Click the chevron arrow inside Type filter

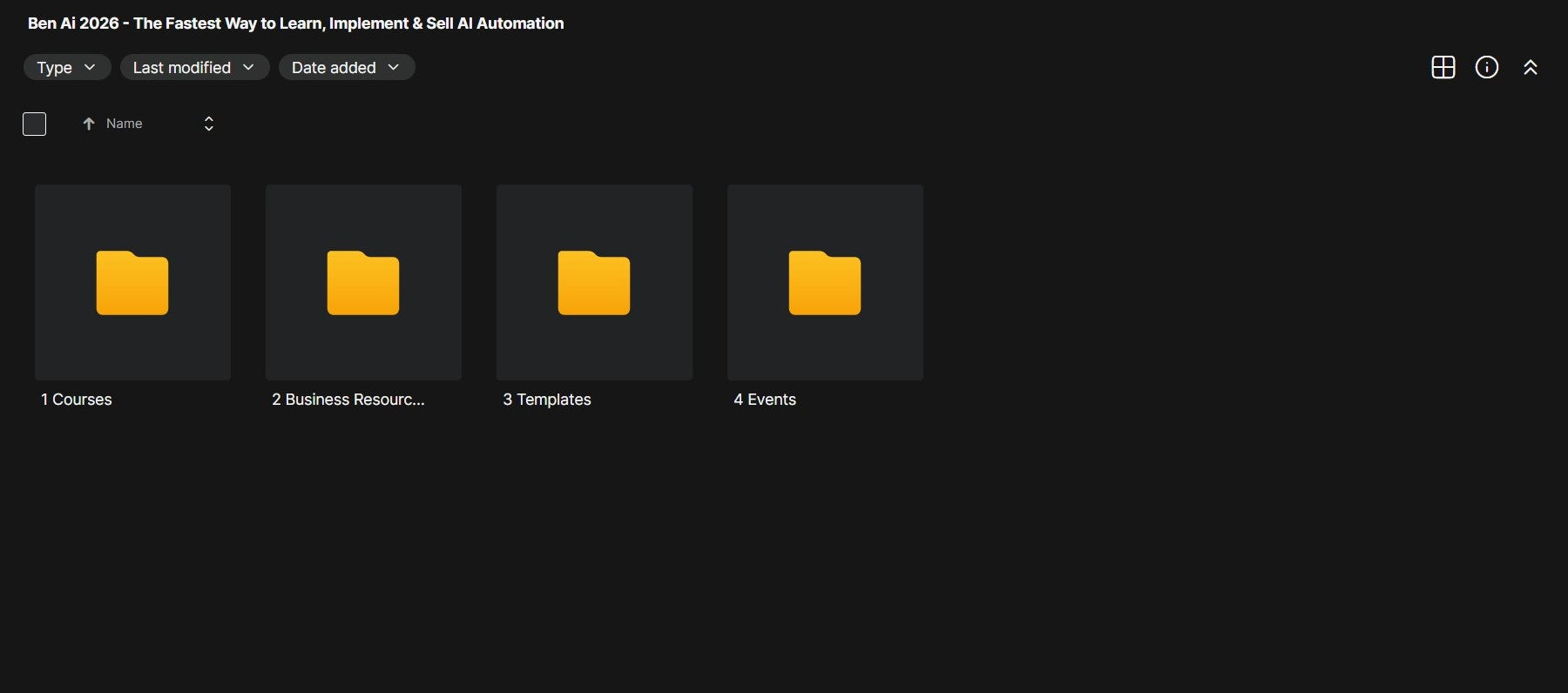[89, 67]
